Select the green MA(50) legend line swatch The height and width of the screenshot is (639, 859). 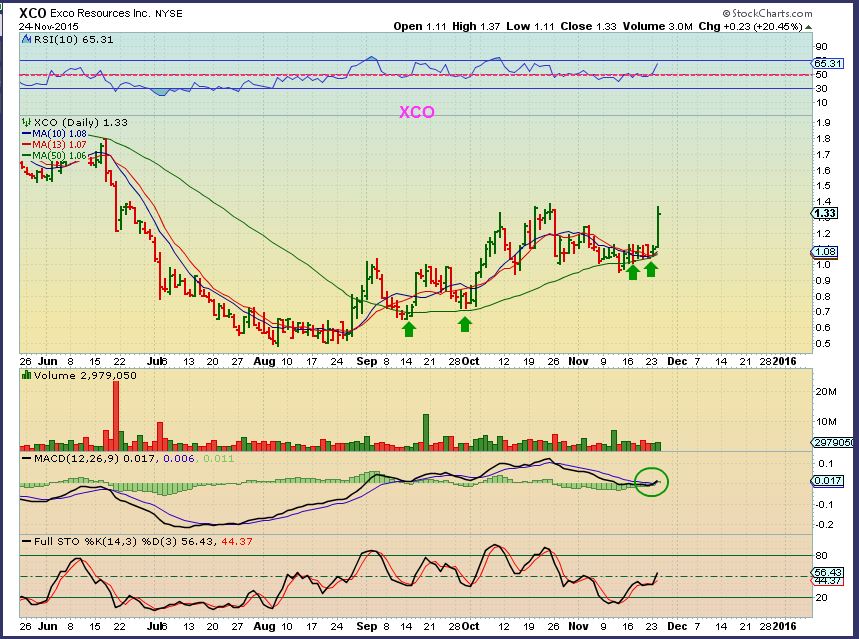pos(26,156)
